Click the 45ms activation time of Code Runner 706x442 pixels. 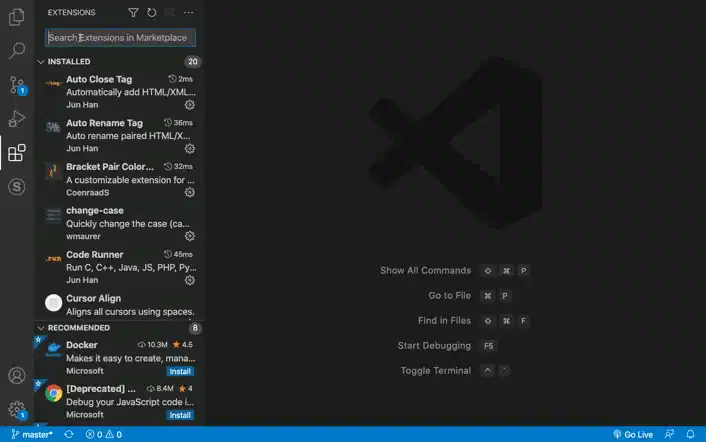(x=178, y=254)
